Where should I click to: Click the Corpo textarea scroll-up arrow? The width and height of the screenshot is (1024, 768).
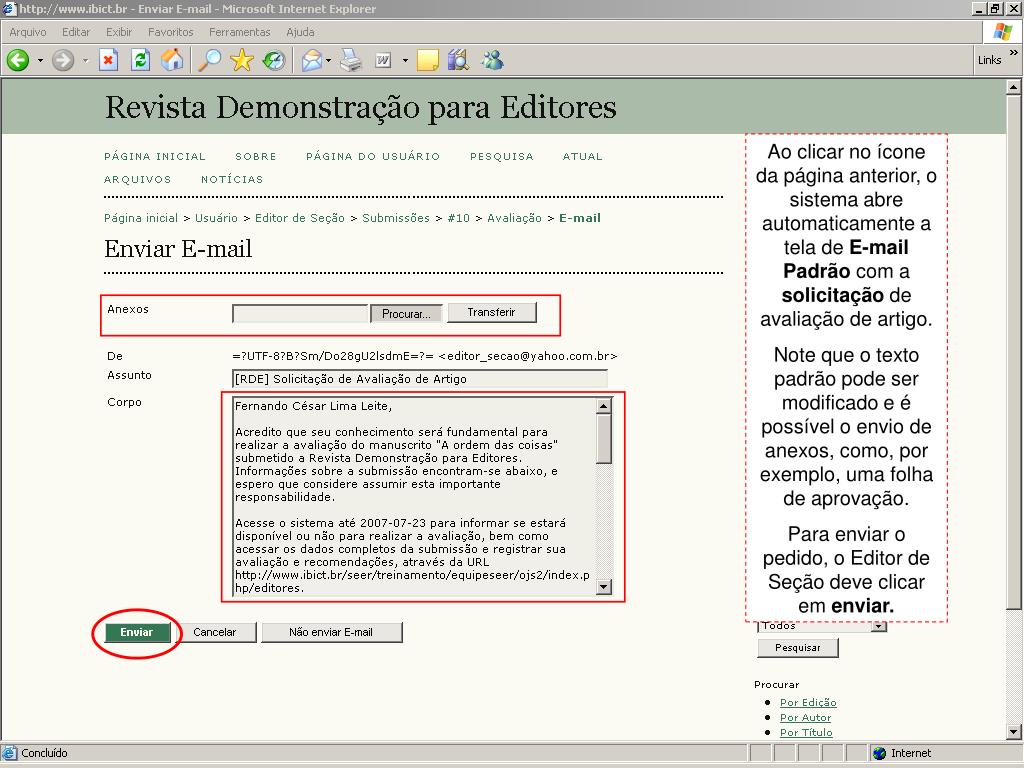(x=604, y=406)
